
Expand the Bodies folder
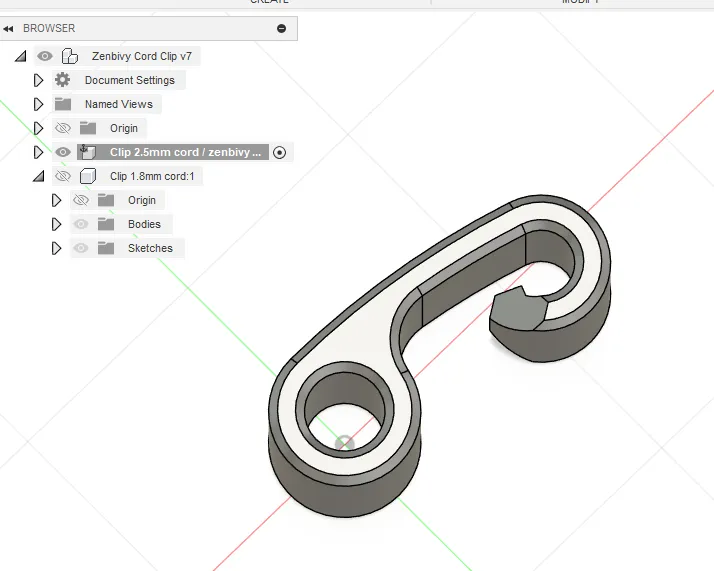tap(56, 224)
